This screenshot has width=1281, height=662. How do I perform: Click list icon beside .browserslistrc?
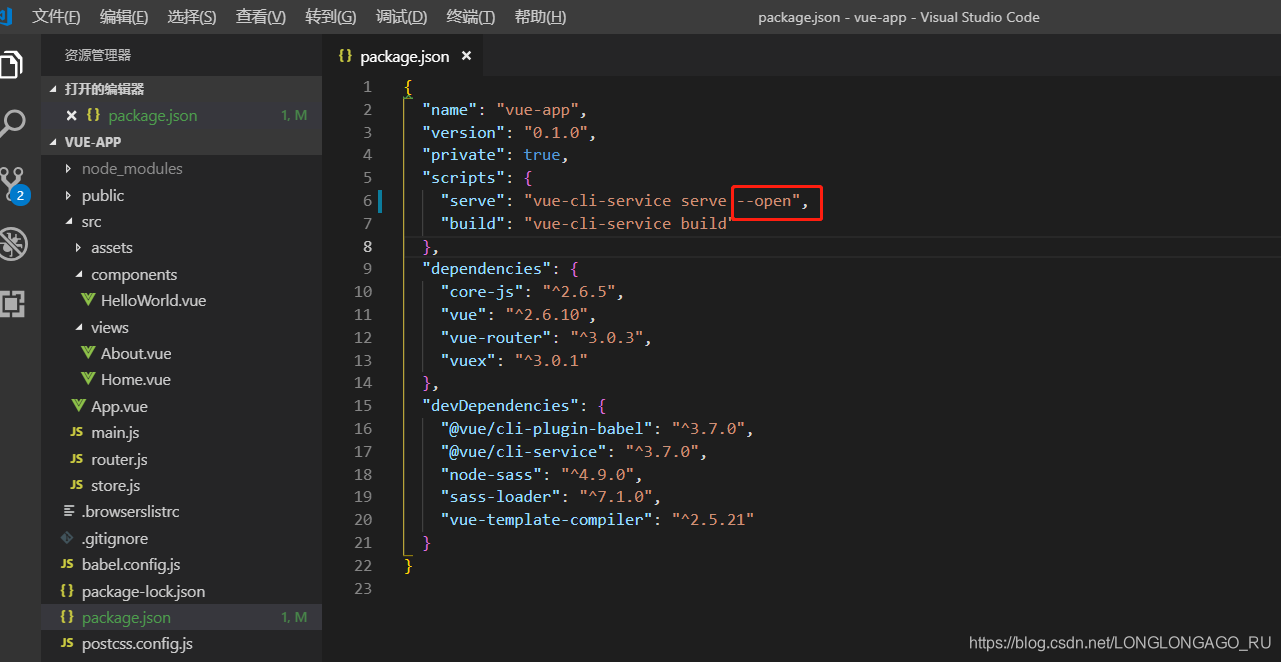tap(68, 511)
